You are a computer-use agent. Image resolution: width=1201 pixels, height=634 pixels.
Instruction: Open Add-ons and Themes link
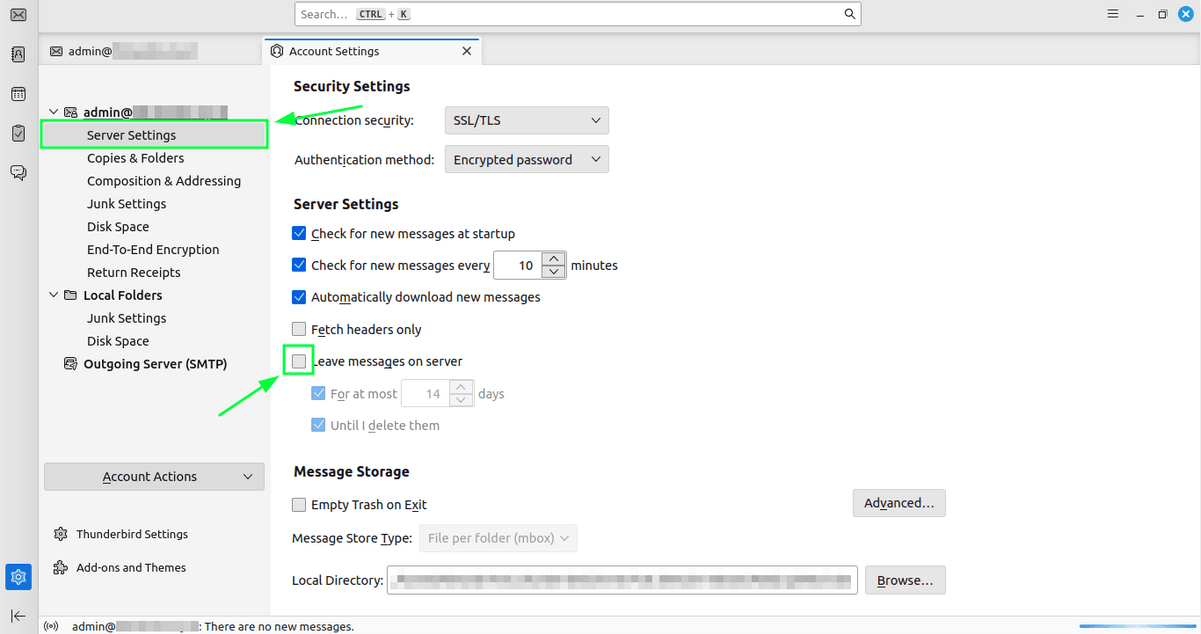click(x=131, y=568)
